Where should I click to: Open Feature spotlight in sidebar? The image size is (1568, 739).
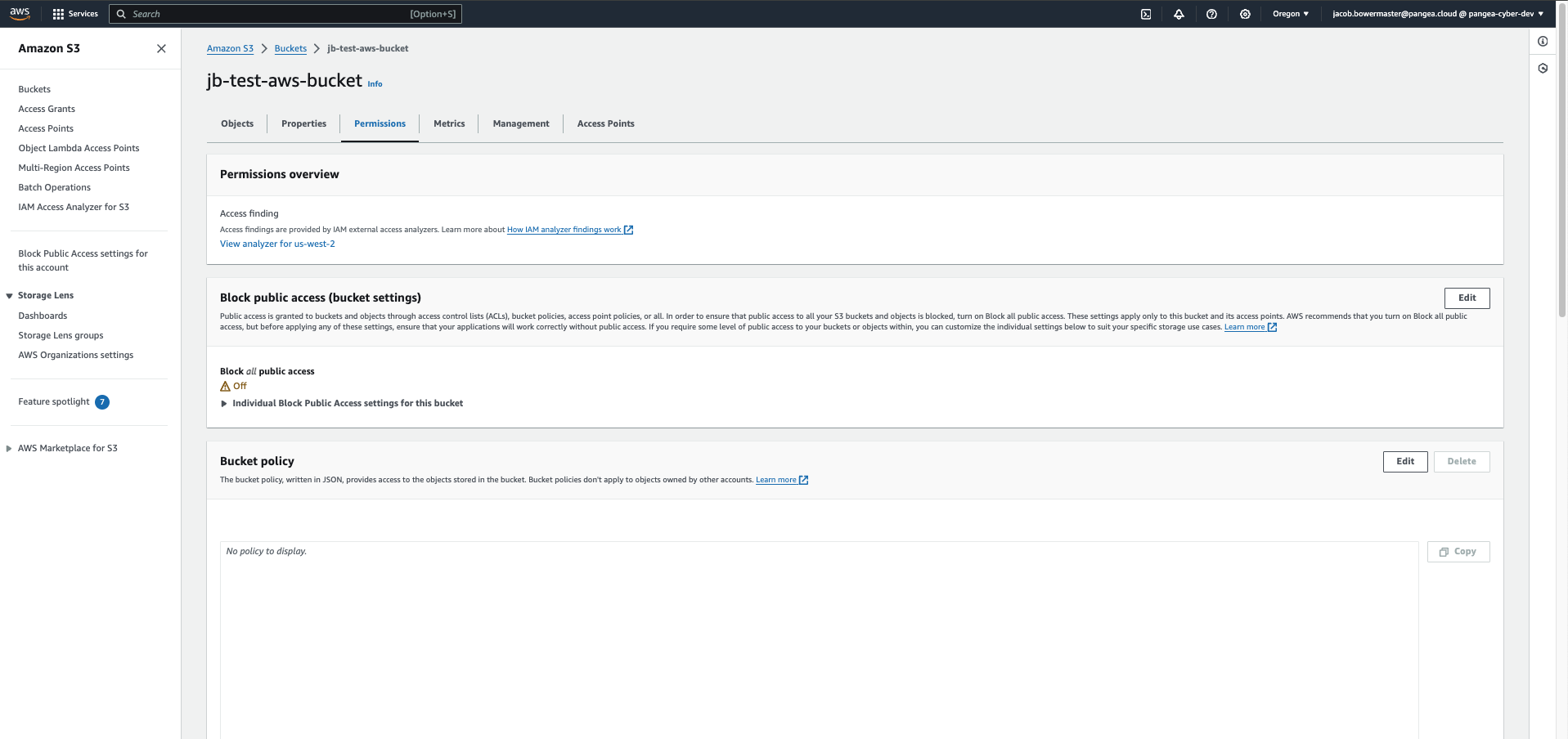pos(54,402)
